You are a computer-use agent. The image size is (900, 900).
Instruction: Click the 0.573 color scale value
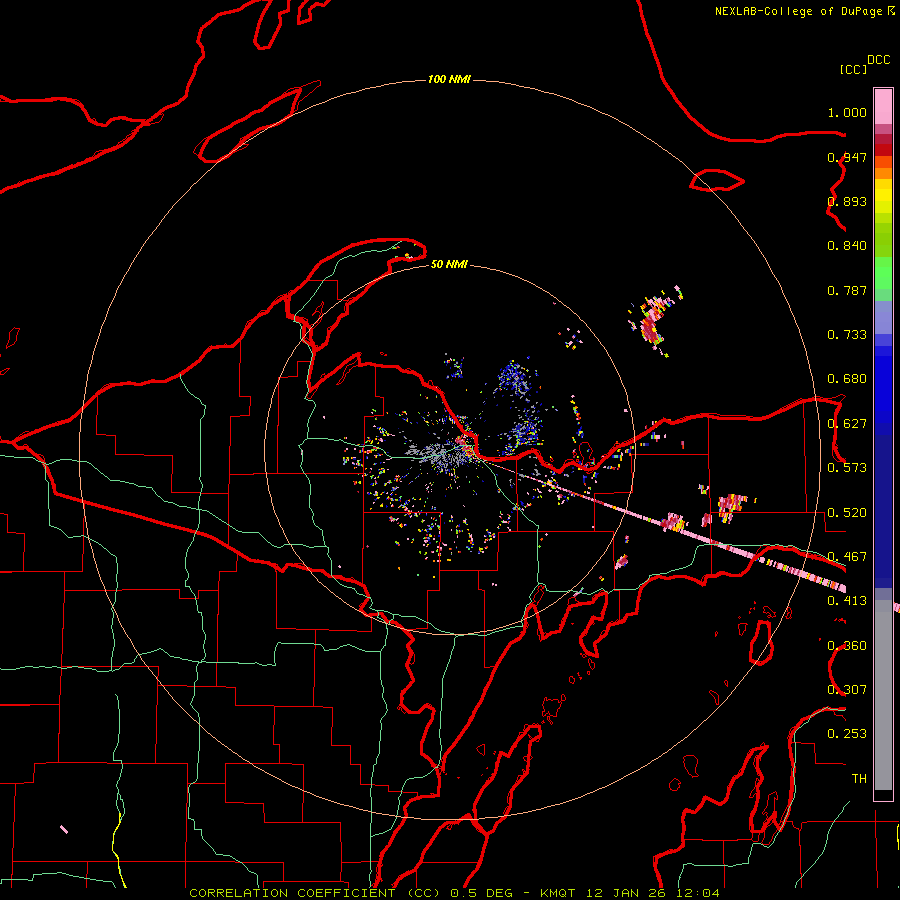point(847,468)
